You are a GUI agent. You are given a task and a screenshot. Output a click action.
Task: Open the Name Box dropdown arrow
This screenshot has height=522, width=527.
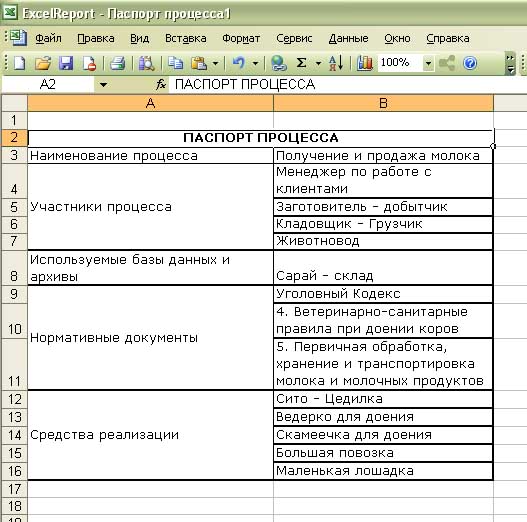(103, 84)
